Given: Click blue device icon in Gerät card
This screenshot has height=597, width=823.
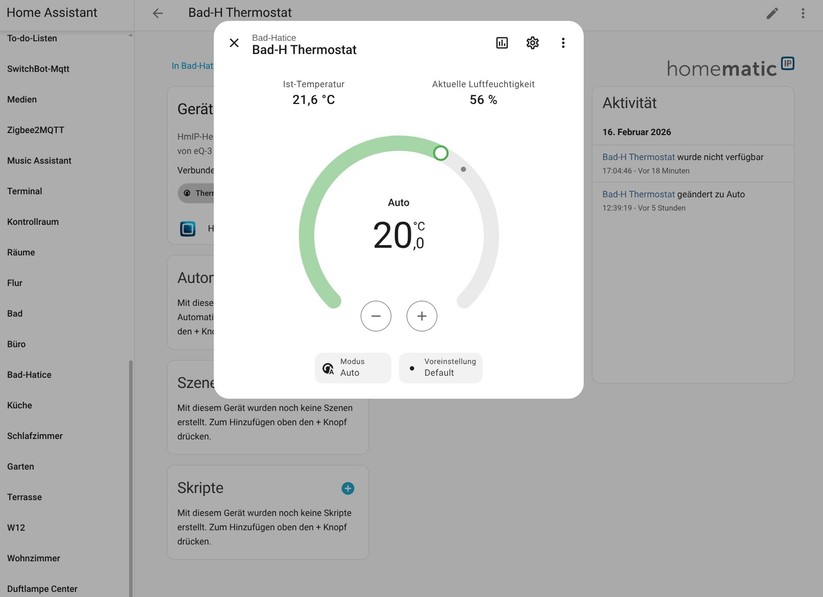Looking at the screenshot, I should (x=187, y=228).
